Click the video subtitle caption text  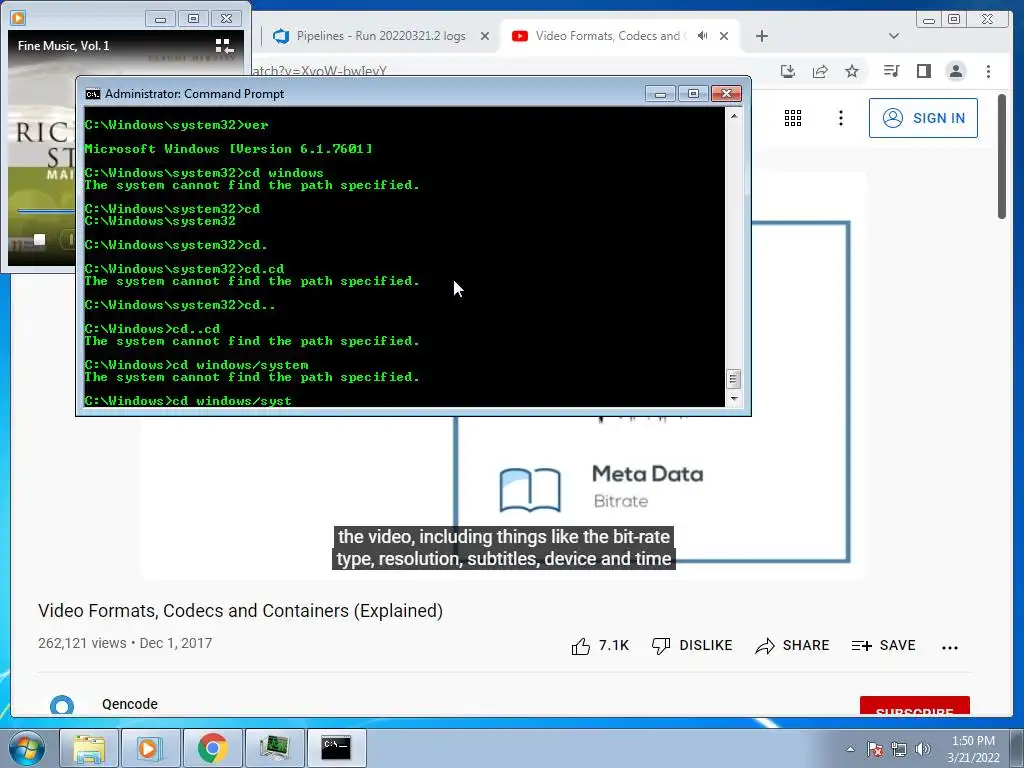coord(504,548)
